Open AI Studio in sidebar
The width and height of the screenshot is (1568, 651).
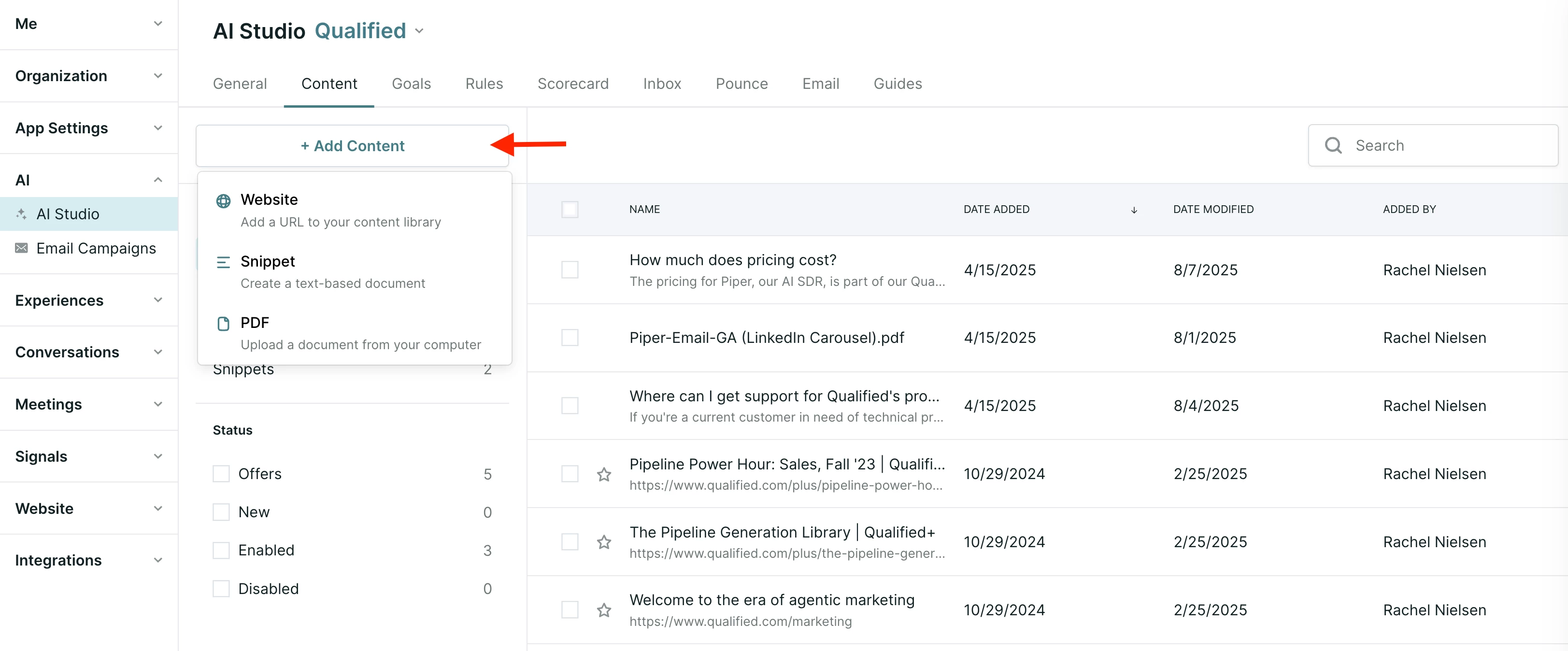tap(89, 213)
